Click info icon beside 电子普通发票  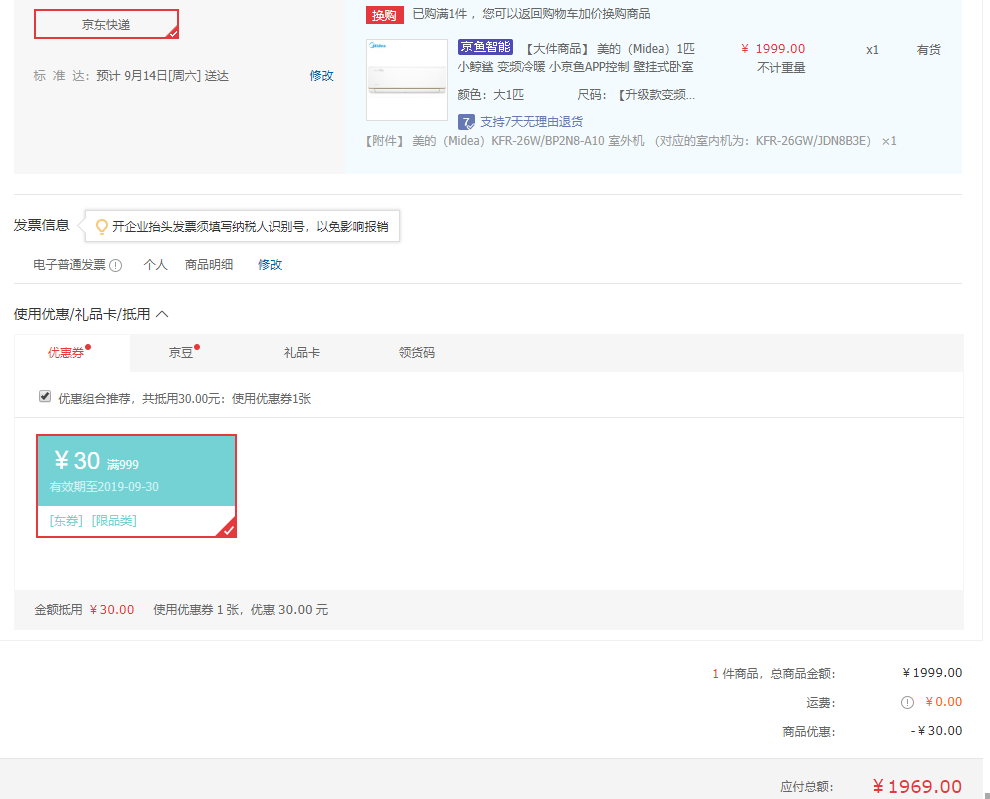pyautogui.click(x=116, y=265)
